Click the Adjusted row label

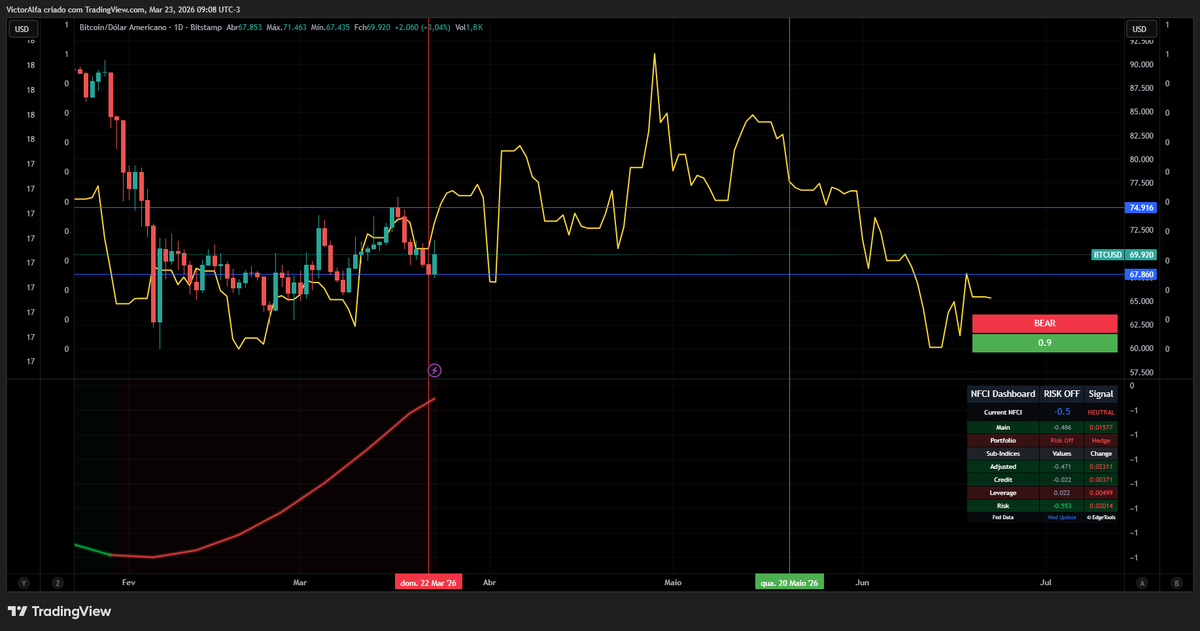[x=1003, y=466]
